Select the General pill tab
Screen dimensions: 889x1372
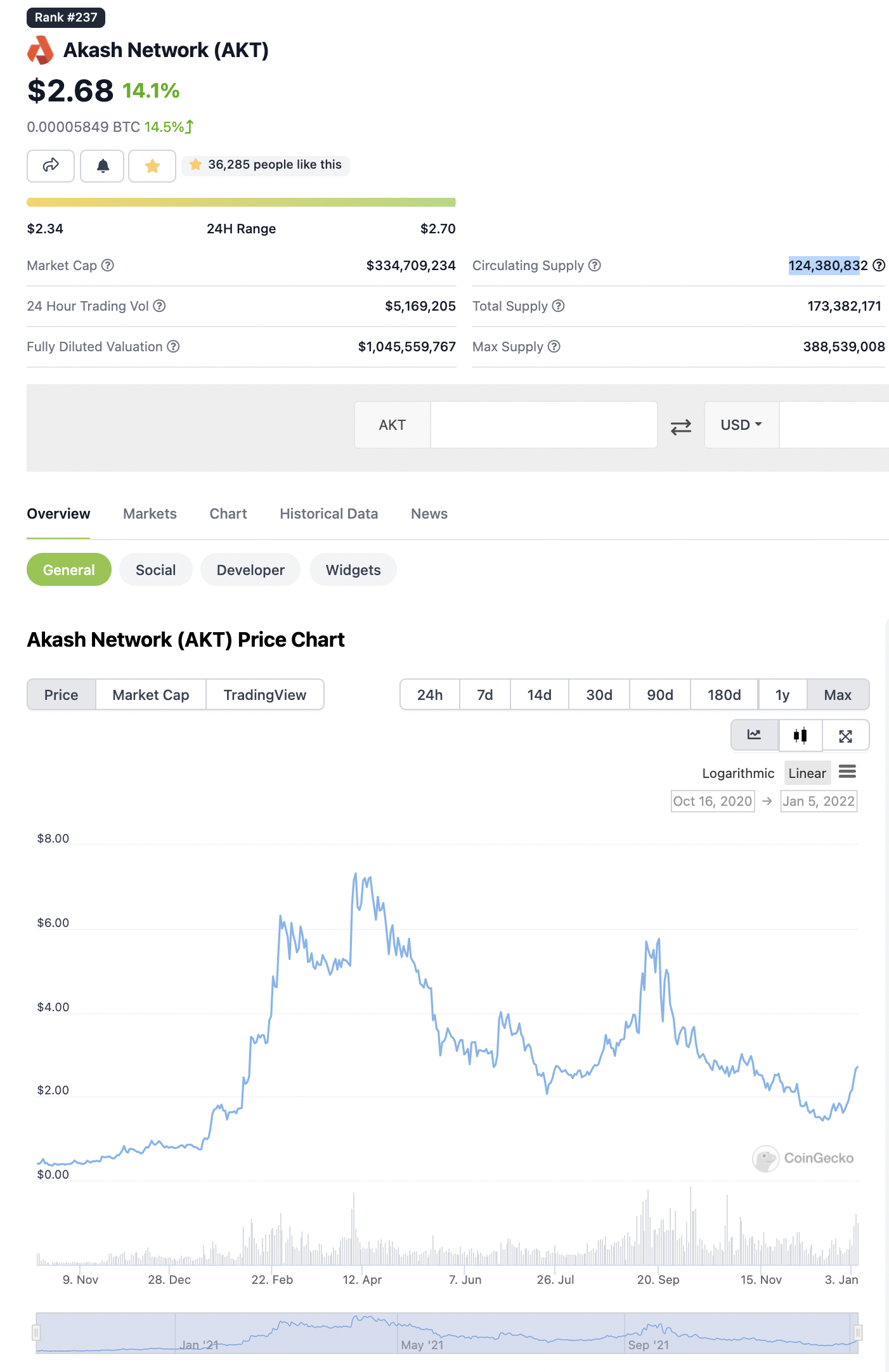[69, 569]
